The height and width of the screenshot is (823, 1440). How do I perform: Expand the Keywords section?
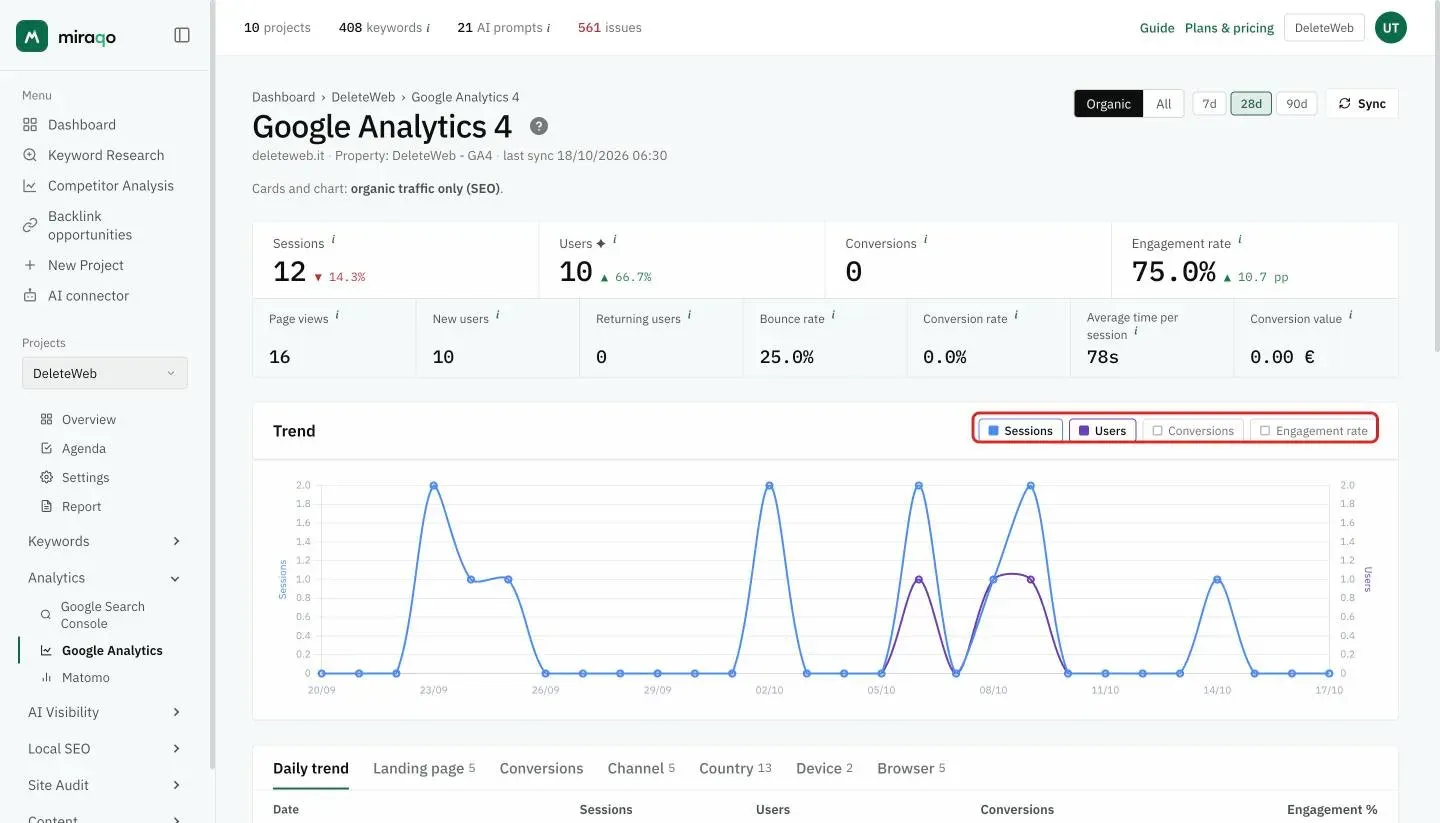tap(104, 541)
